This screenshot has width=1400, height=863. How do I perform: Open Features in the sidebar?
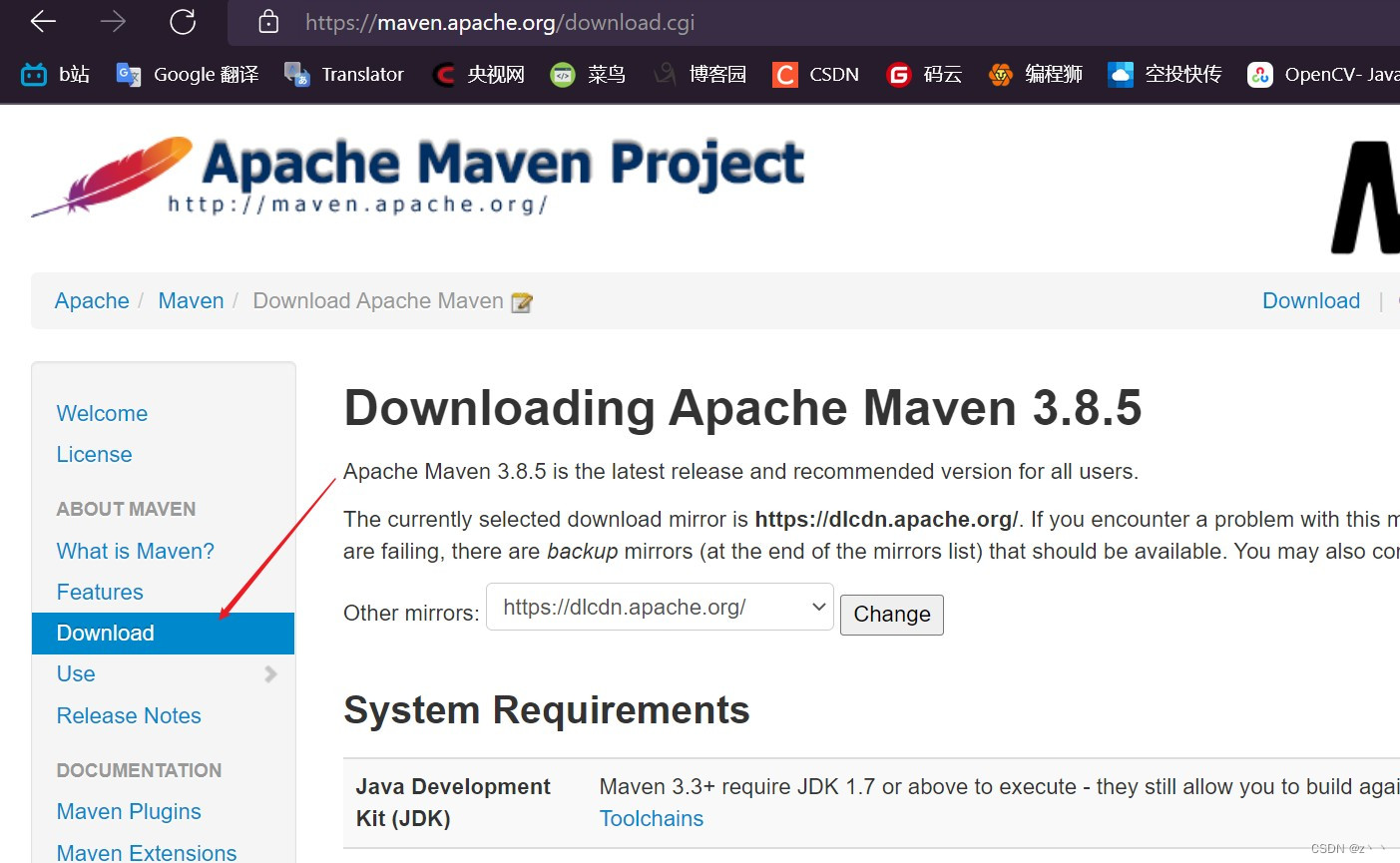100,592
